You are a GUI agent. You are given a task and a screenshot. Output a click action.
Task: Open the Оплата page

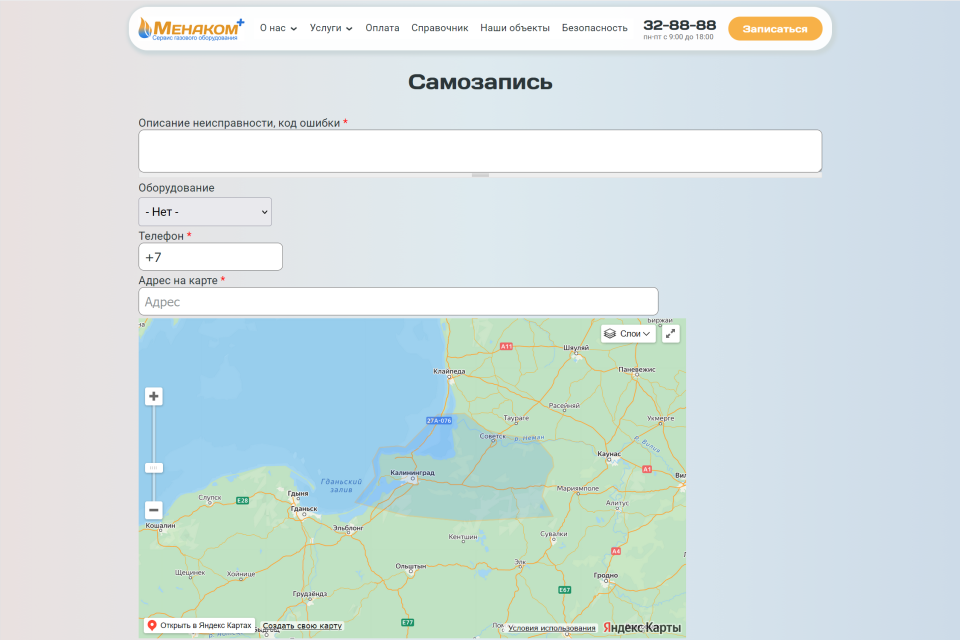point(382,28)
